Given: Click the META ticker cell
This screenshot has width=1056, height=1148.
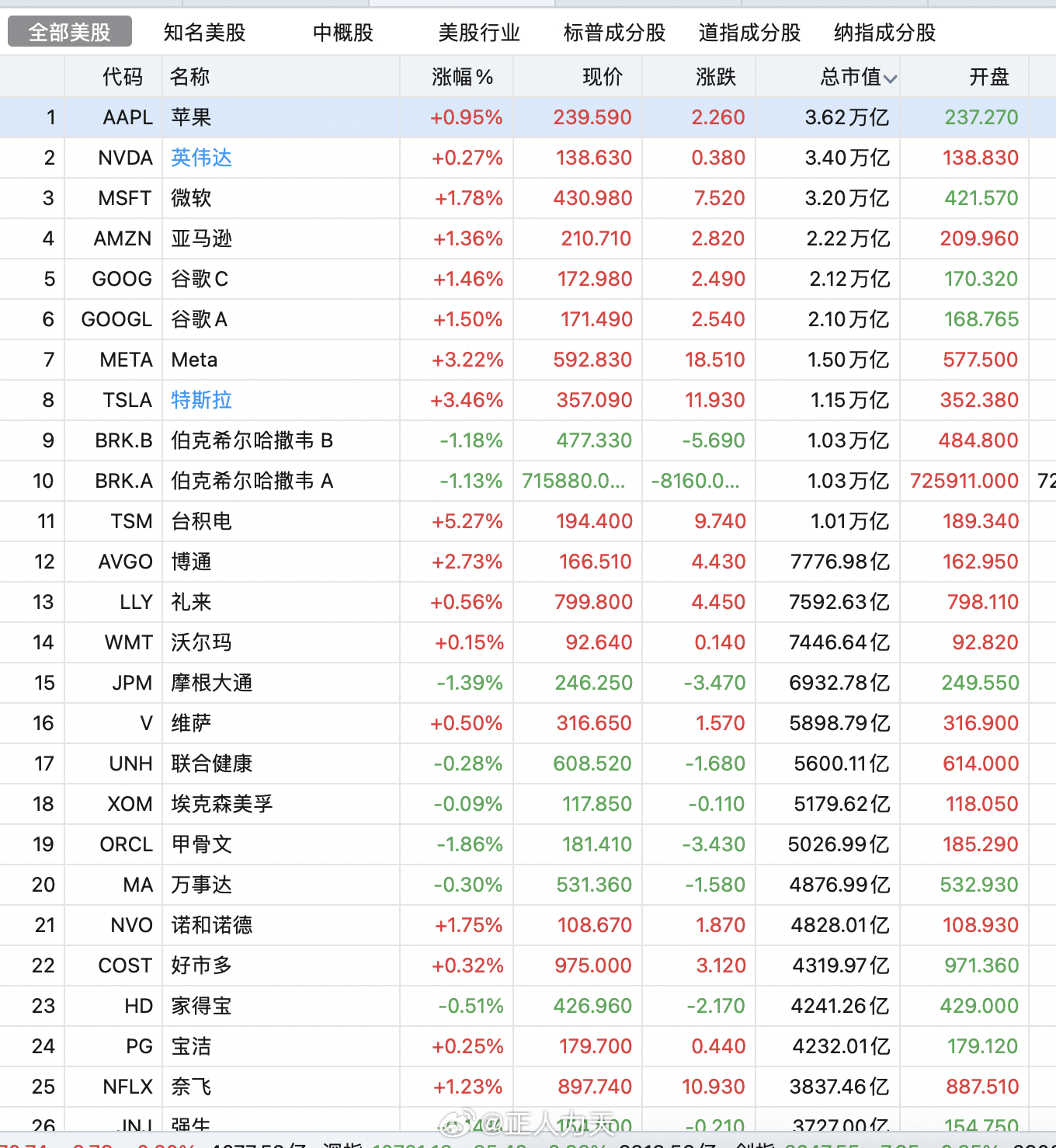Looking at the screenshot, I should 127,360.
